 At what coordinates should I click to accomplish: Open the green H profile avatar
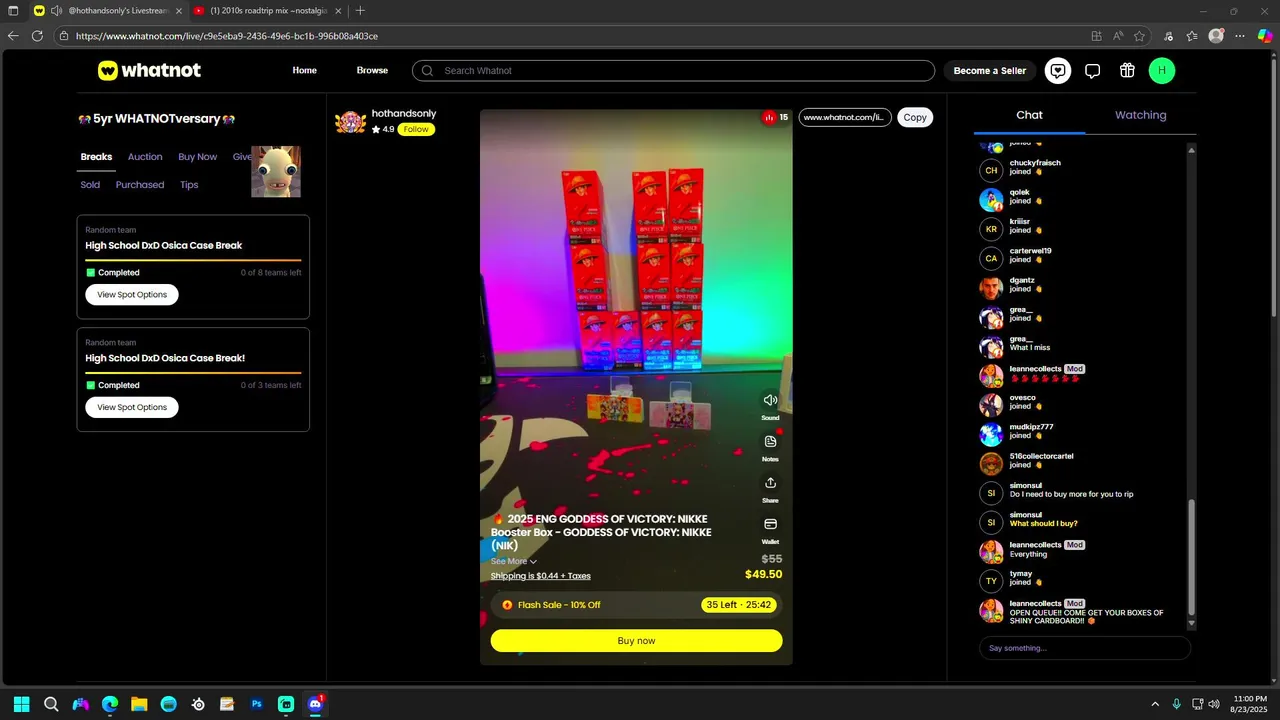pyautogui.click(x=1161, y=70)
